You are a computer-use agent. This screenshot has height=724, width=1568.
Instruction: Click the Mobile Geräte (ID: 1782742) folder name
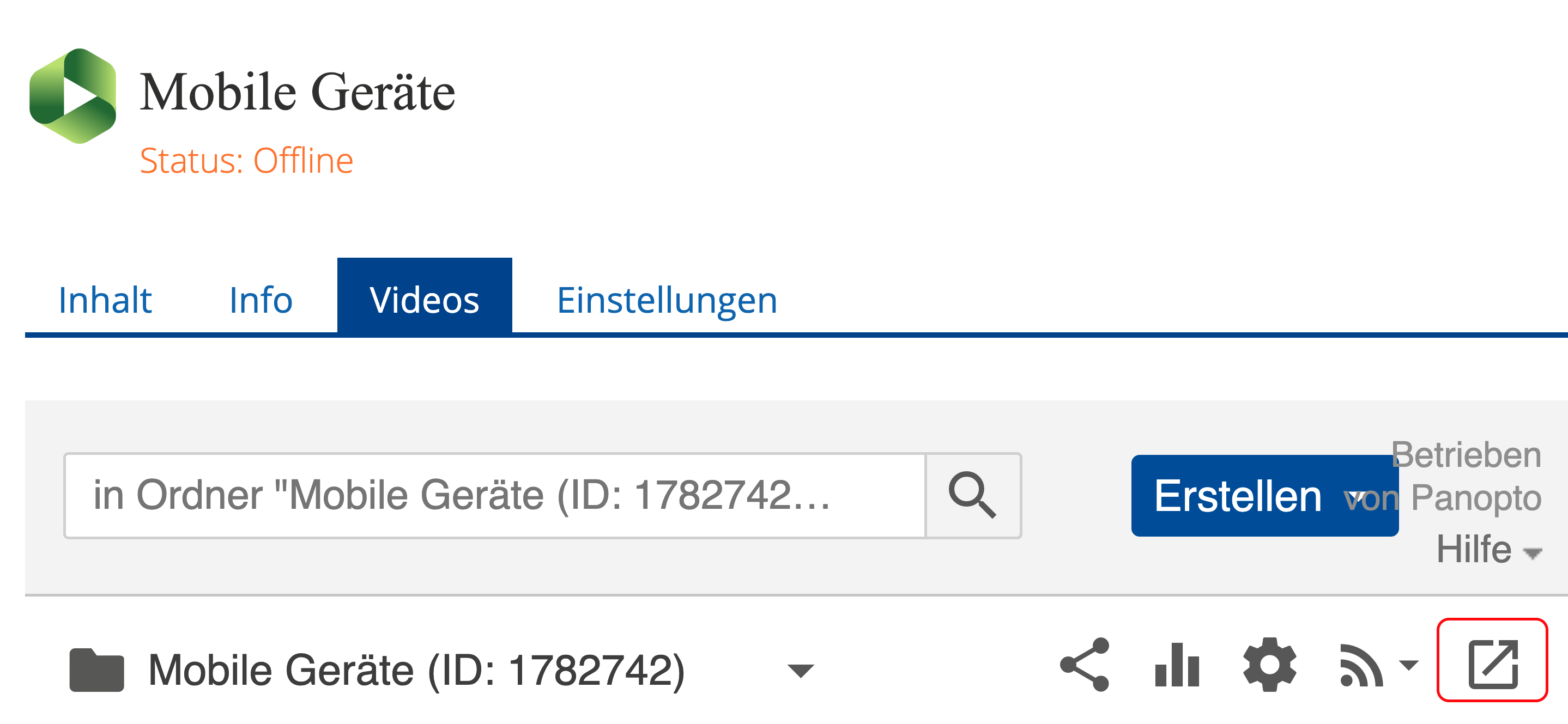[416, 670]
